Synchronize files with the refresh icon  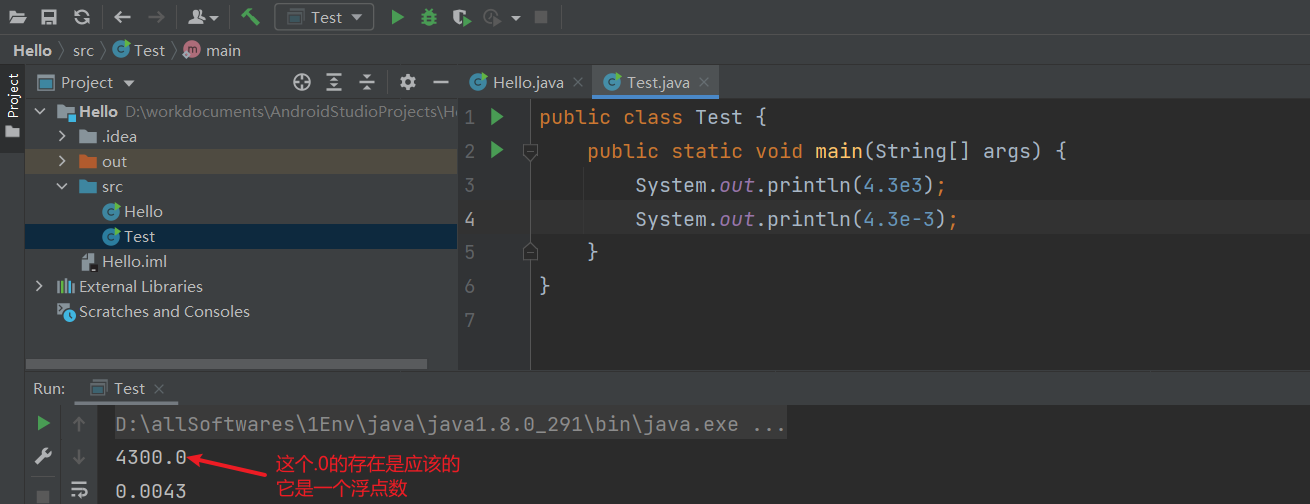click(x=82, y=17)
